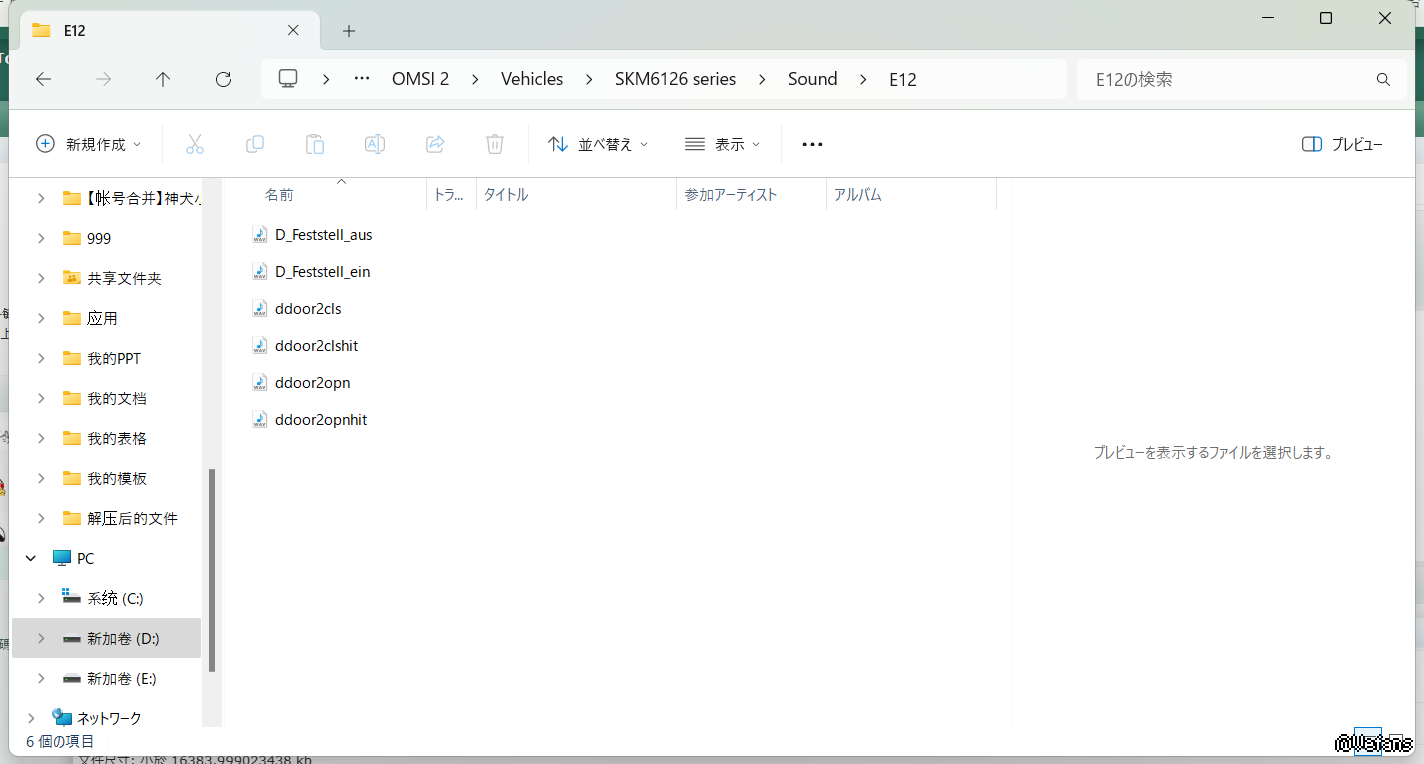Expand the 我的文档 folder tree node

click(41, 398)
